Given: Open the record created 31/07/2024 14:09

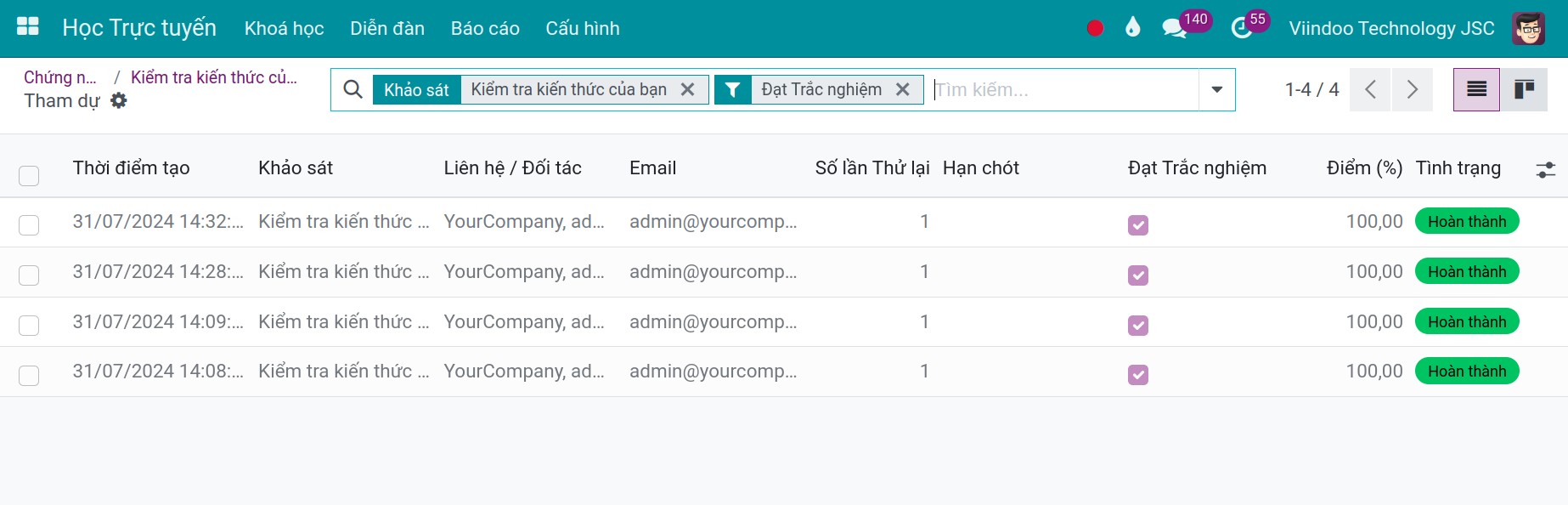Looking at the screenshot, I should pos(158,322).
